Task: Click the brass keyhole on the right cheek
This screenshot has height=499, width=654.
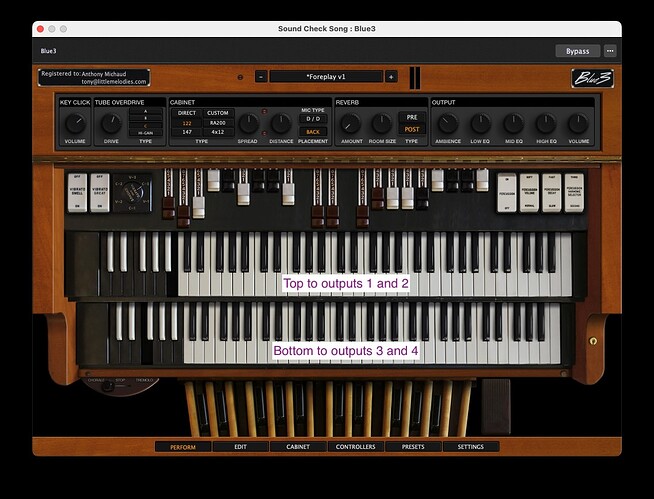Action: [593, 341]
